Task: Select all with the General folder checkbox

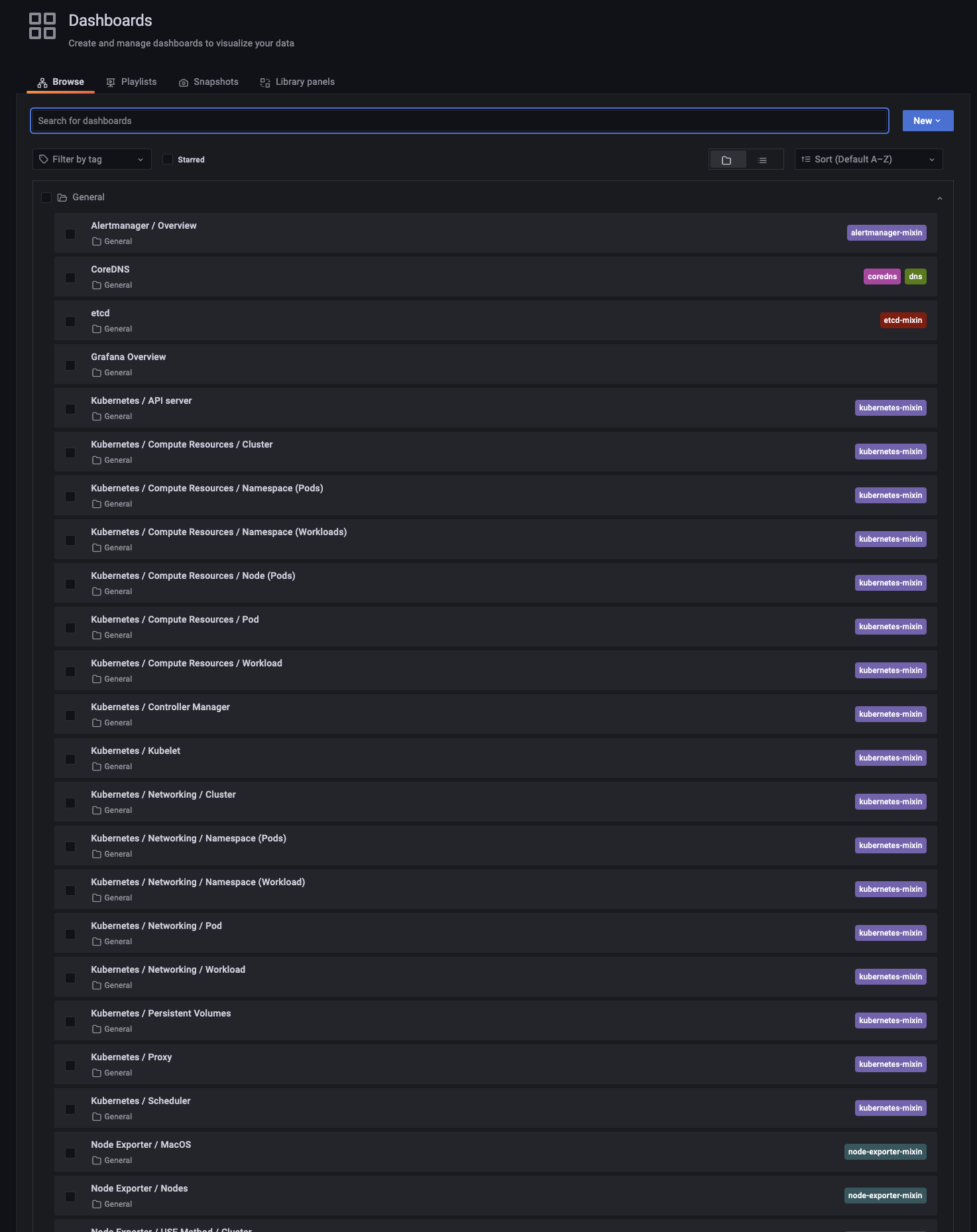Action: (x=46, y=198)
